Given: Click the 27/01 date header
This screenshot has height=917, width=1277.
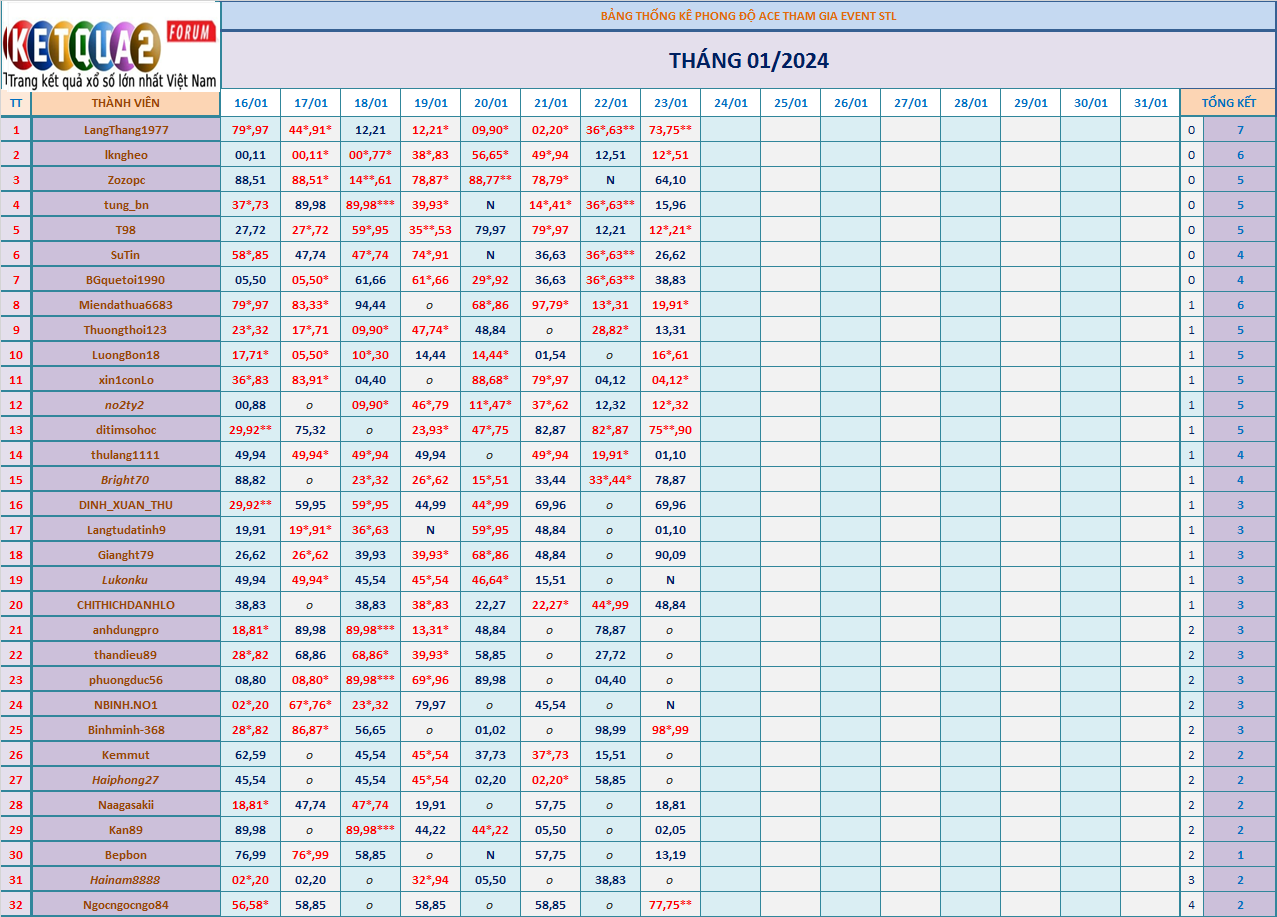Looking at the screenshot, I should 910,103.
